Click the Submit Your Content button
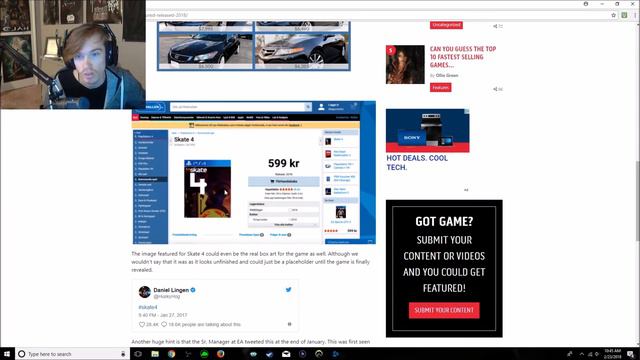Image resolution: width=640 pixels, height=360 pixels. [x=444, y=310]
